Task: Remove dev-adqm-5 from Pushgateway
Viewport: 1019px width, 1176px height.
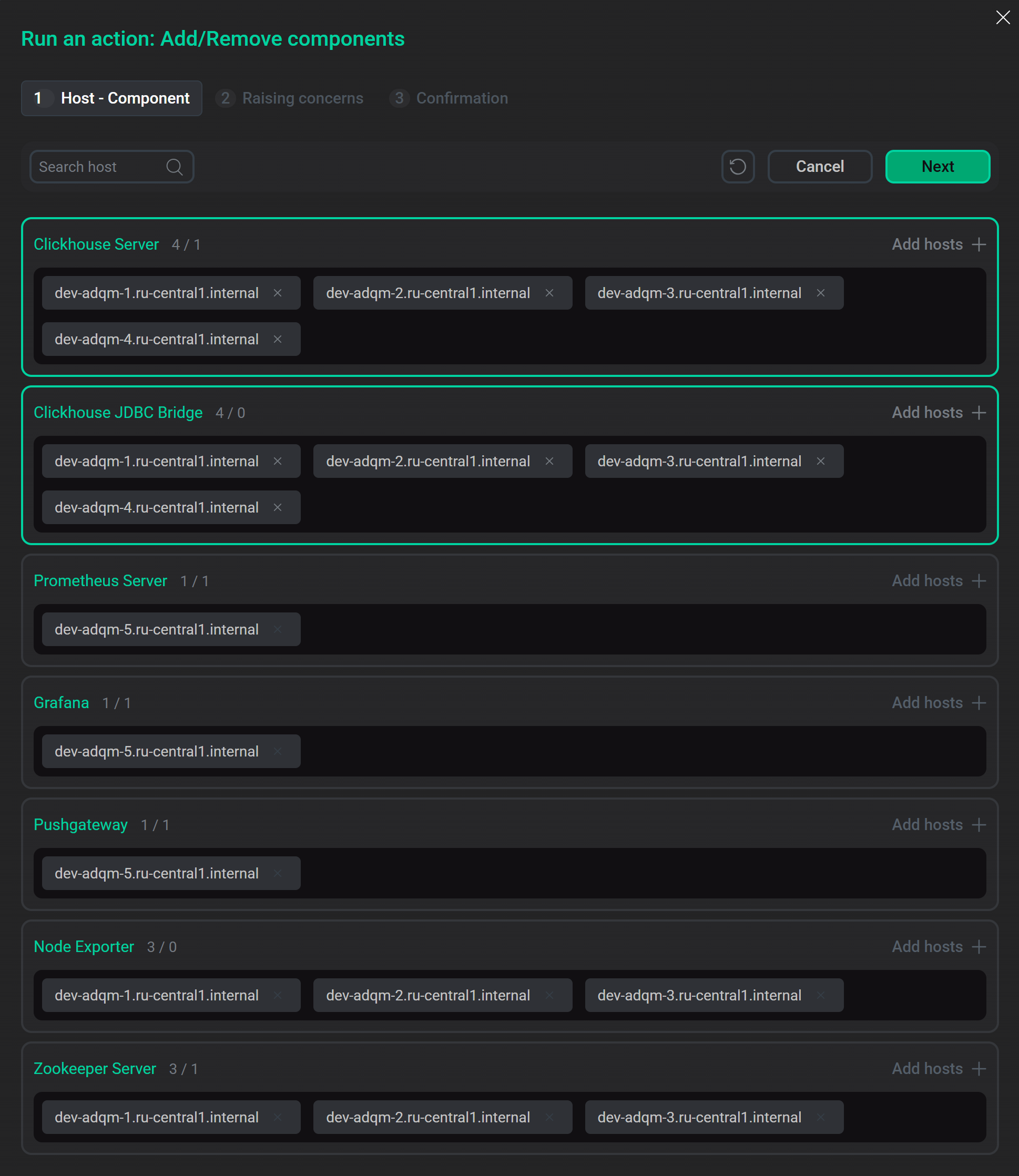Action: [x=278, y=874]
